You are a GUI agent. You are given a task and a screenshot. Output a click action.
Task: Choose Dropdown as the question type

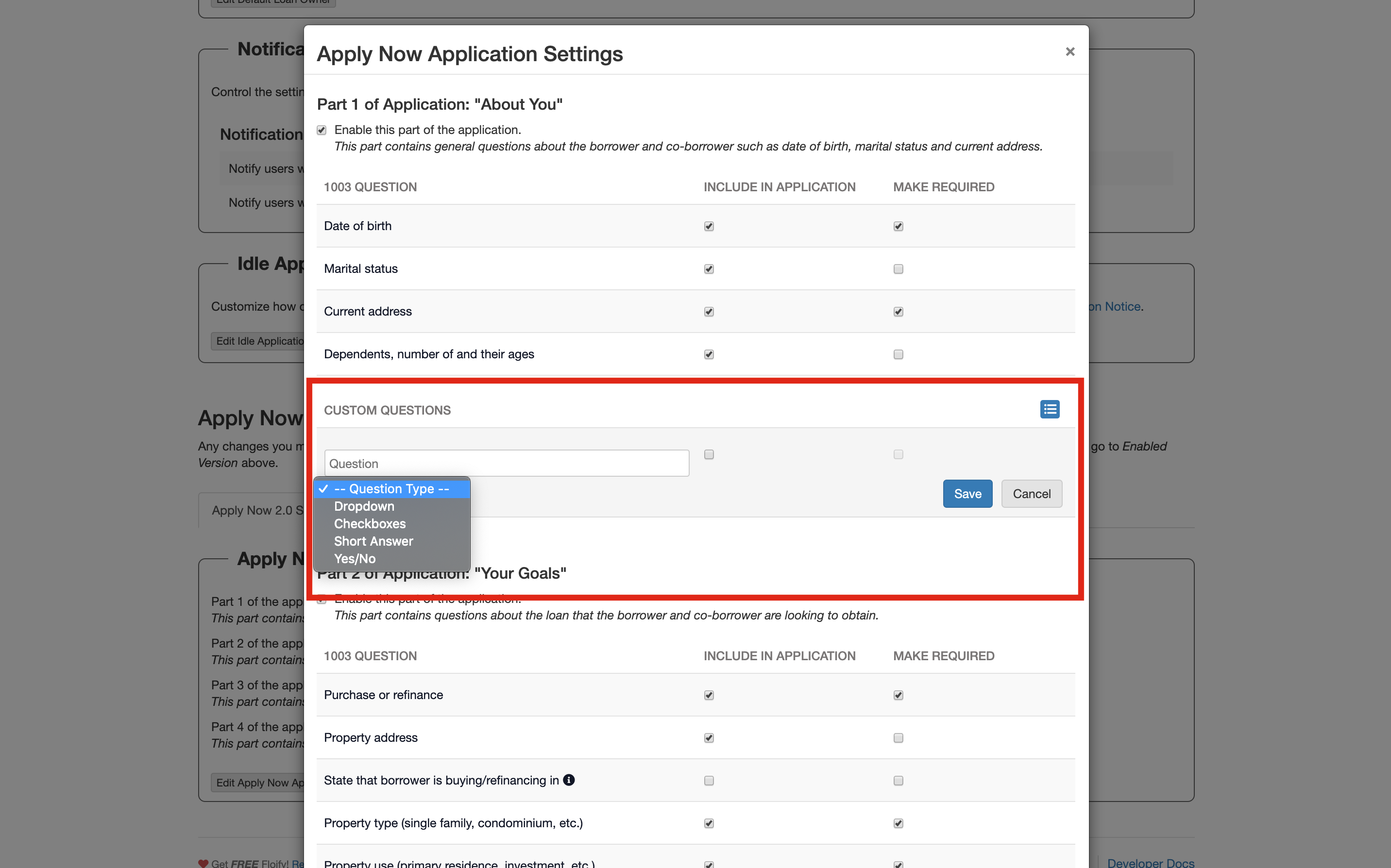coord(364,506)
